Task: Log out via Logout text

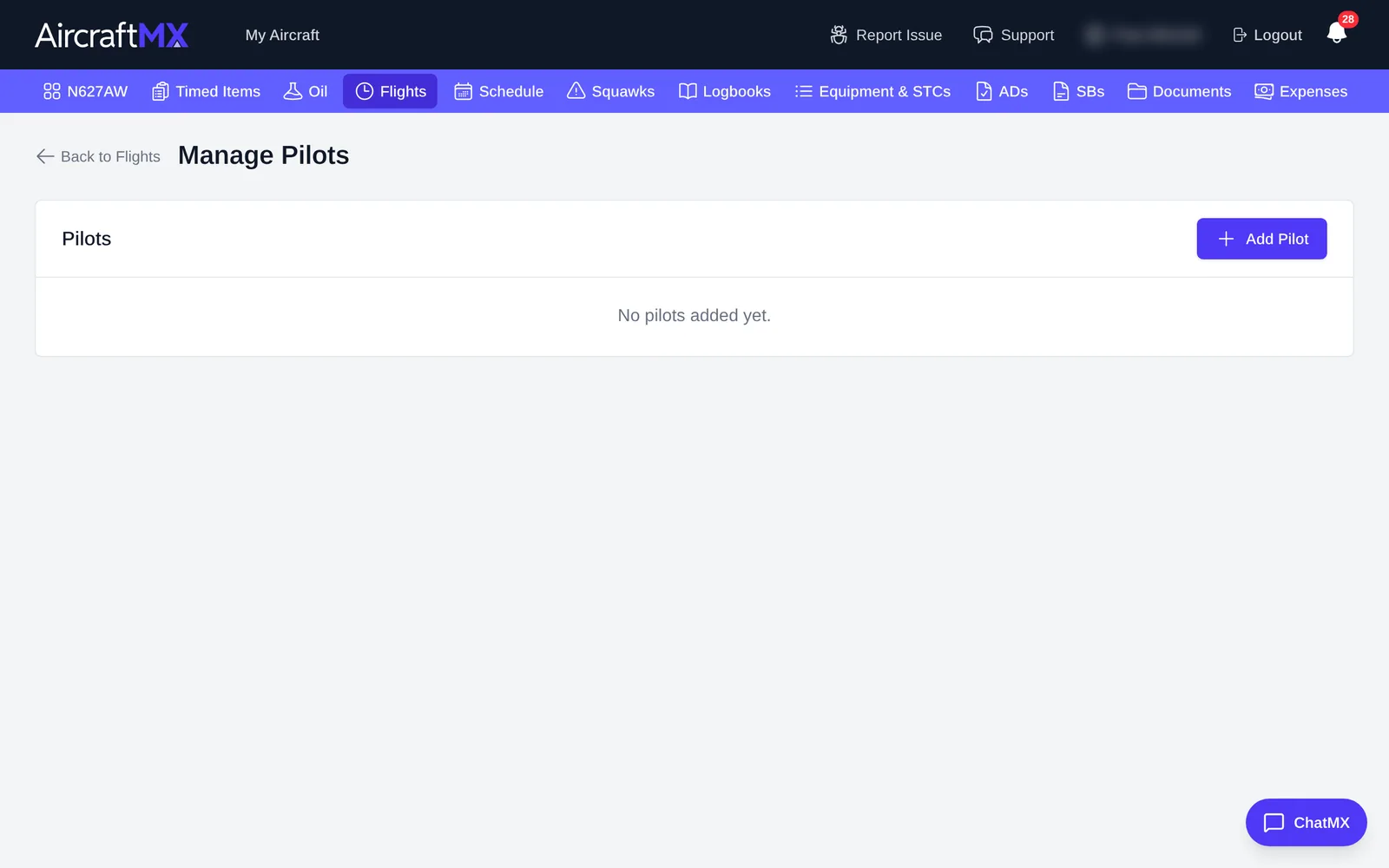Action: [x=1278, y=35]
